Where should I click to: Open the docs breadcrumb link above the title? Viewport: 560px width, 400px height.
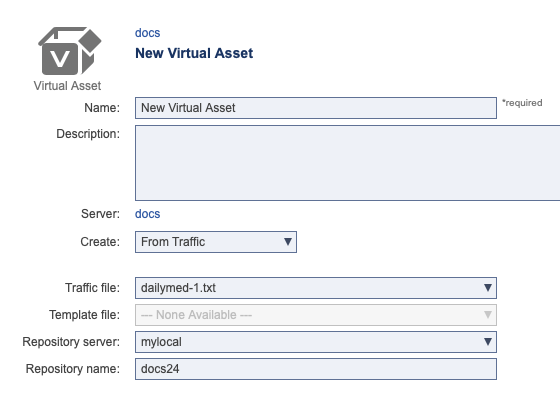(148, 33)
